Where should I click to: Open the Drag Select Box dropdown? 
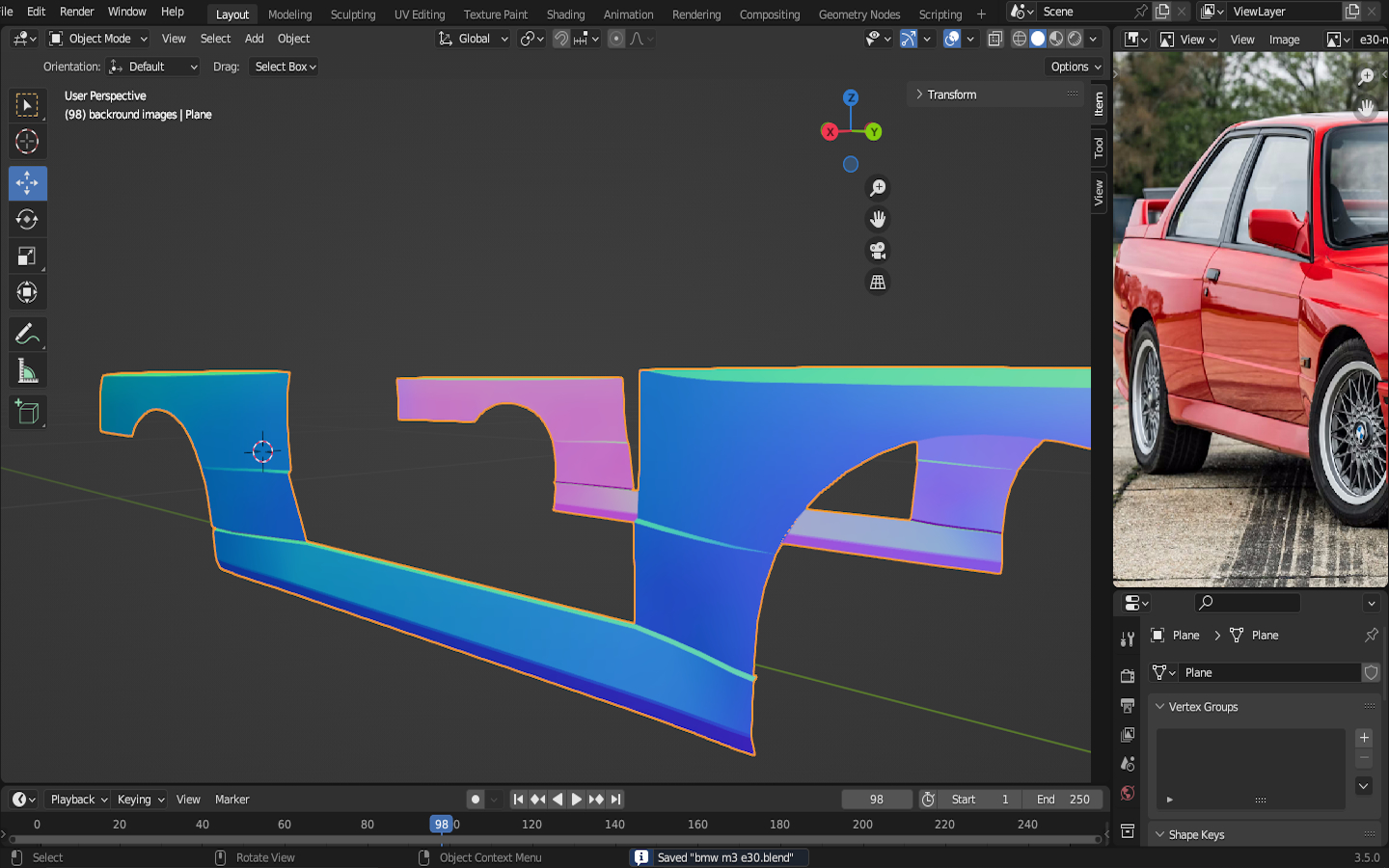(285, 67)
